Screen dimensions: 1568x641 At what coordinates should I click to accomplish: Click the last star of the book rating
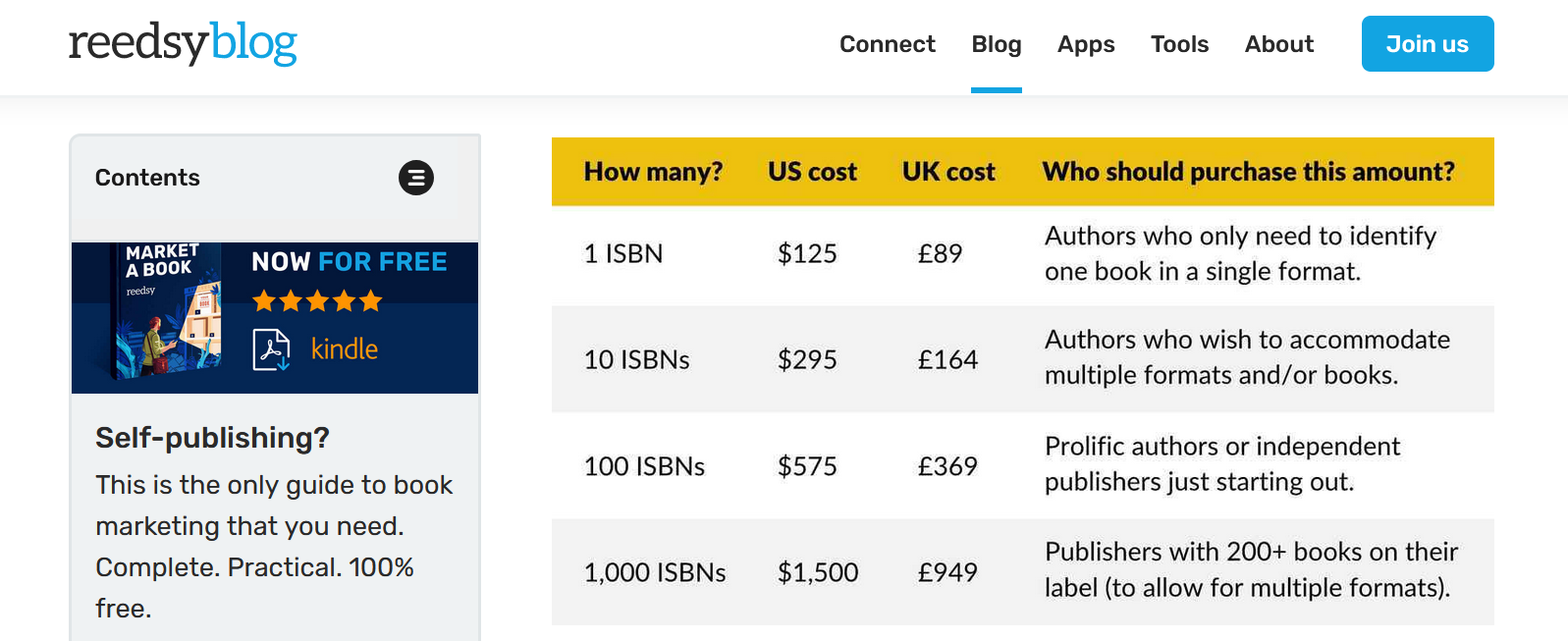coord(370,301)
